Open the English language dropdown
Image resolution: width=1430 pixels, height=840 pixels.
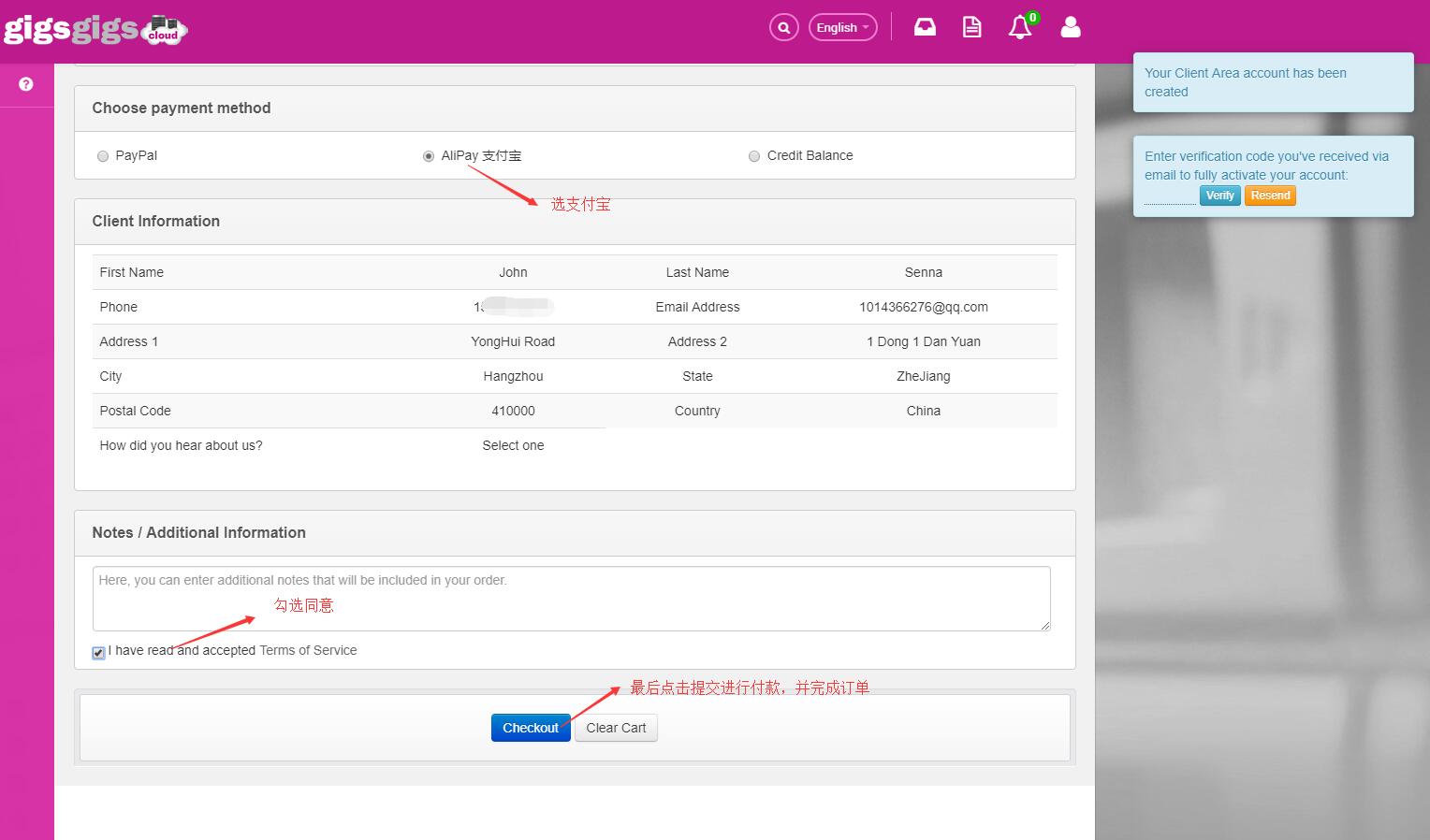click(842, 27)
